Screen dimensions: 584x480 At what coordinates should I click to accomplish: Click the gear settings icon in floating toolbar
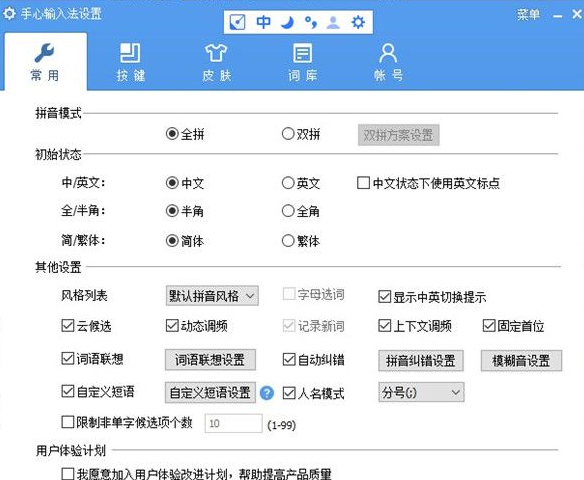click(x=358, y=22)
